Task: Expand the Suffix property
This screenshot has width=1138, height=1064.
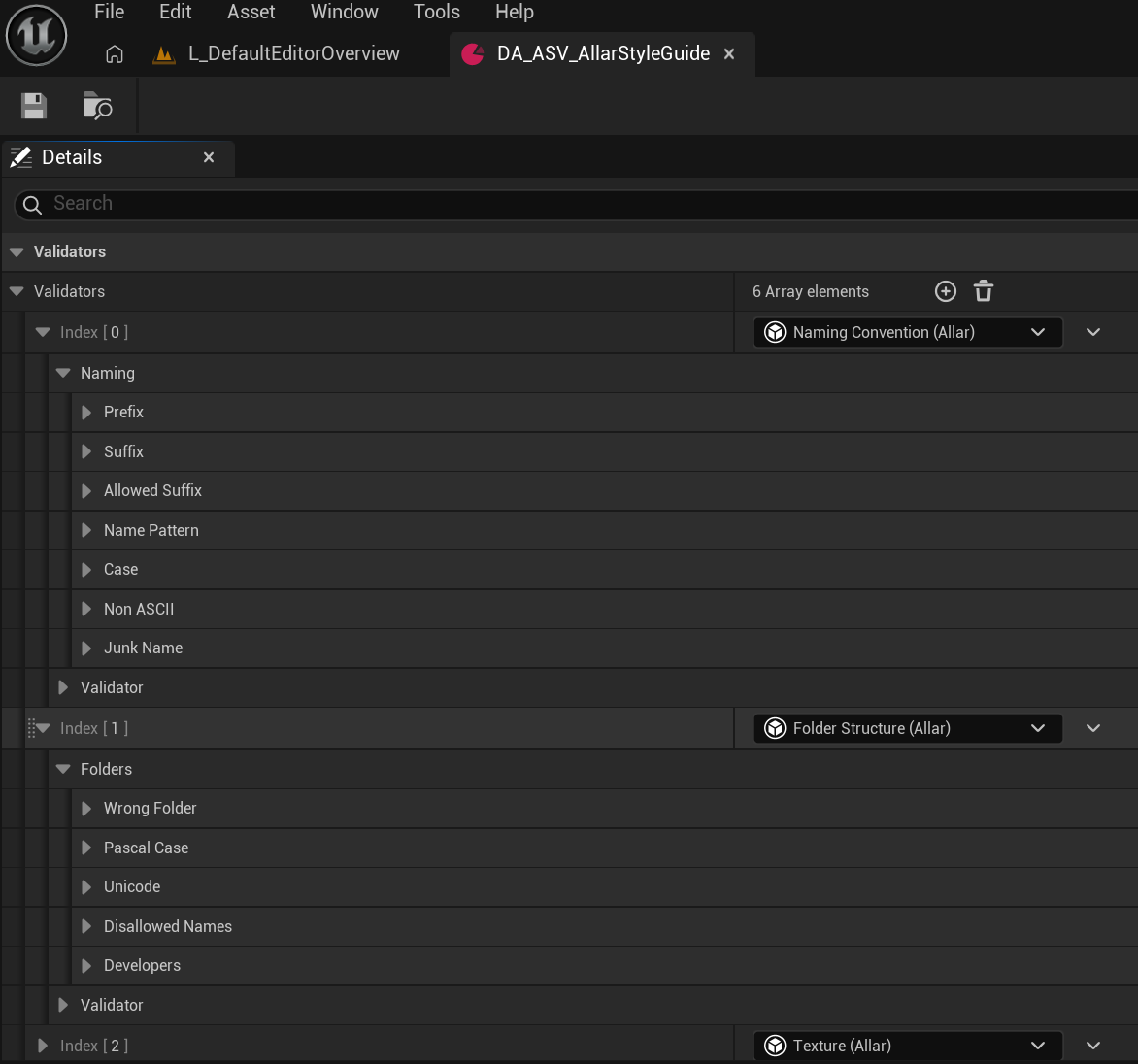Action: tap(86, 451)
